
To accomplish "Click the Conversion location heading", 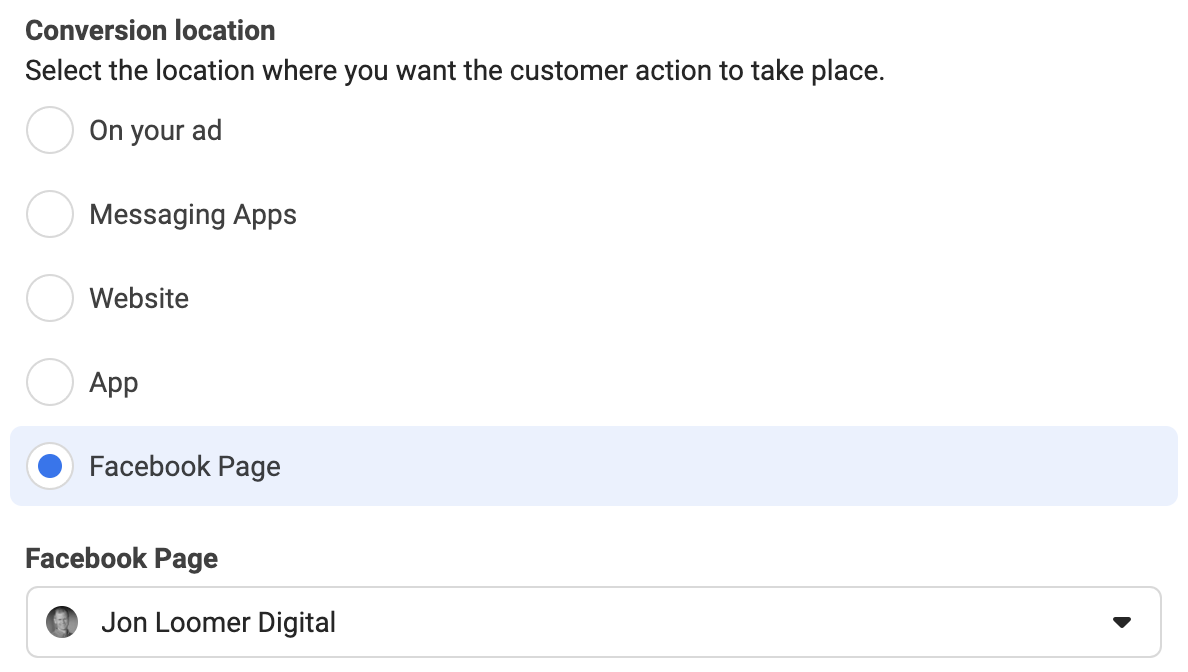I will coord(150,30).
